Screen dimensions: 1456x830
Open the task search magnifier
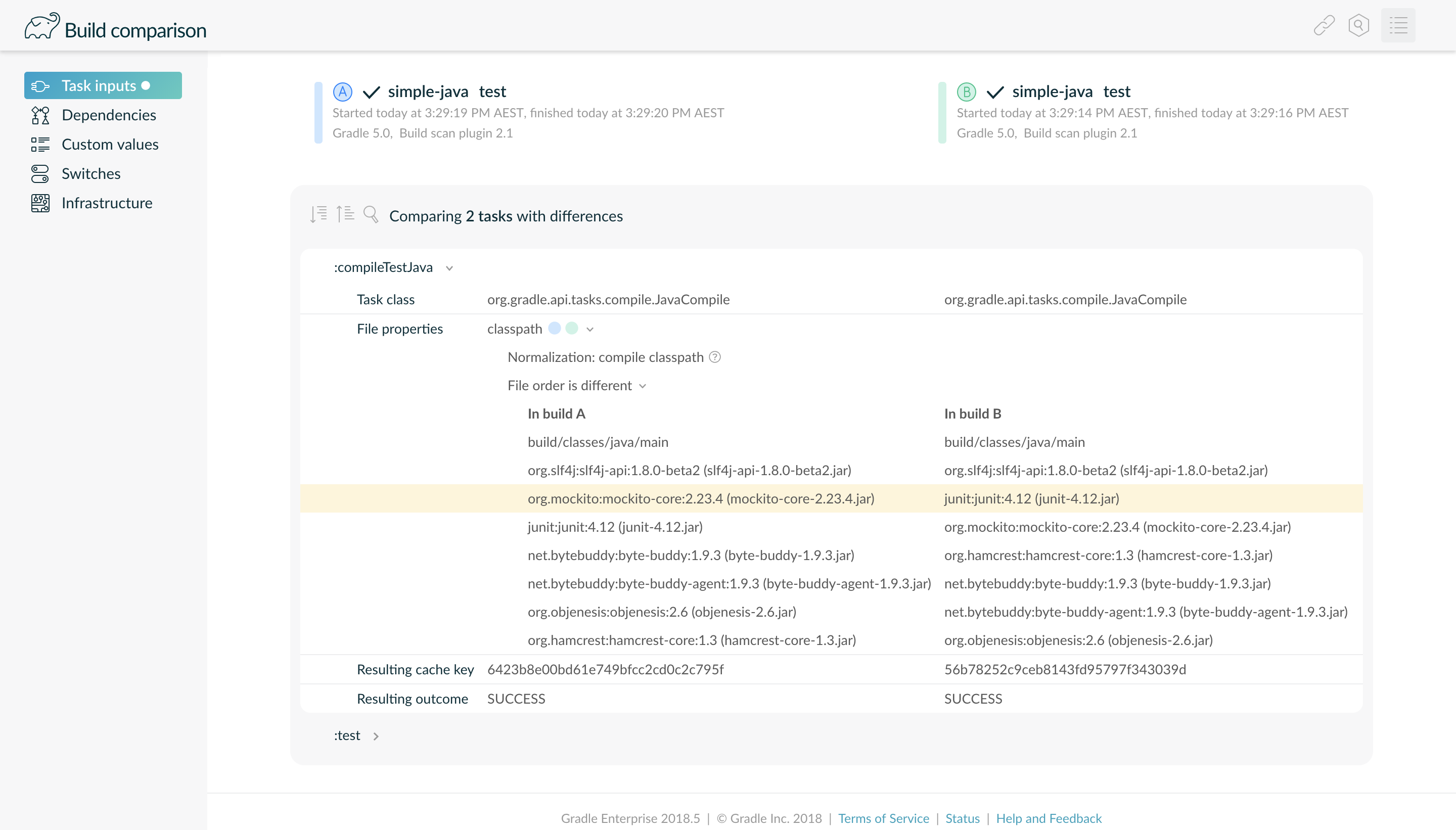[371, 214]
